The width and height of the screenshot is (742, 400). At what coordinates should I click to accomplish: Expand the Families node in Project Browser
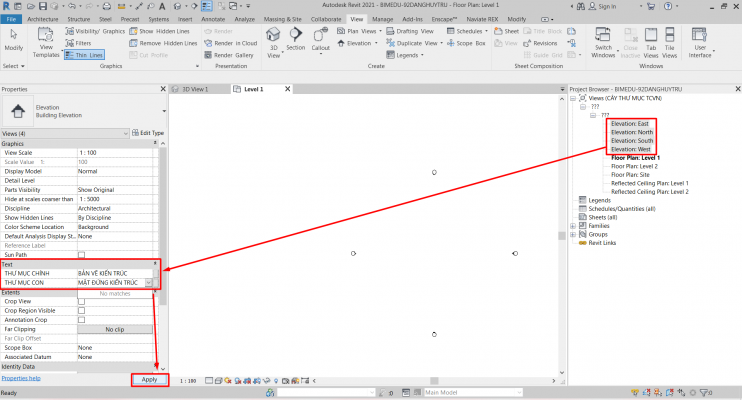572,225
